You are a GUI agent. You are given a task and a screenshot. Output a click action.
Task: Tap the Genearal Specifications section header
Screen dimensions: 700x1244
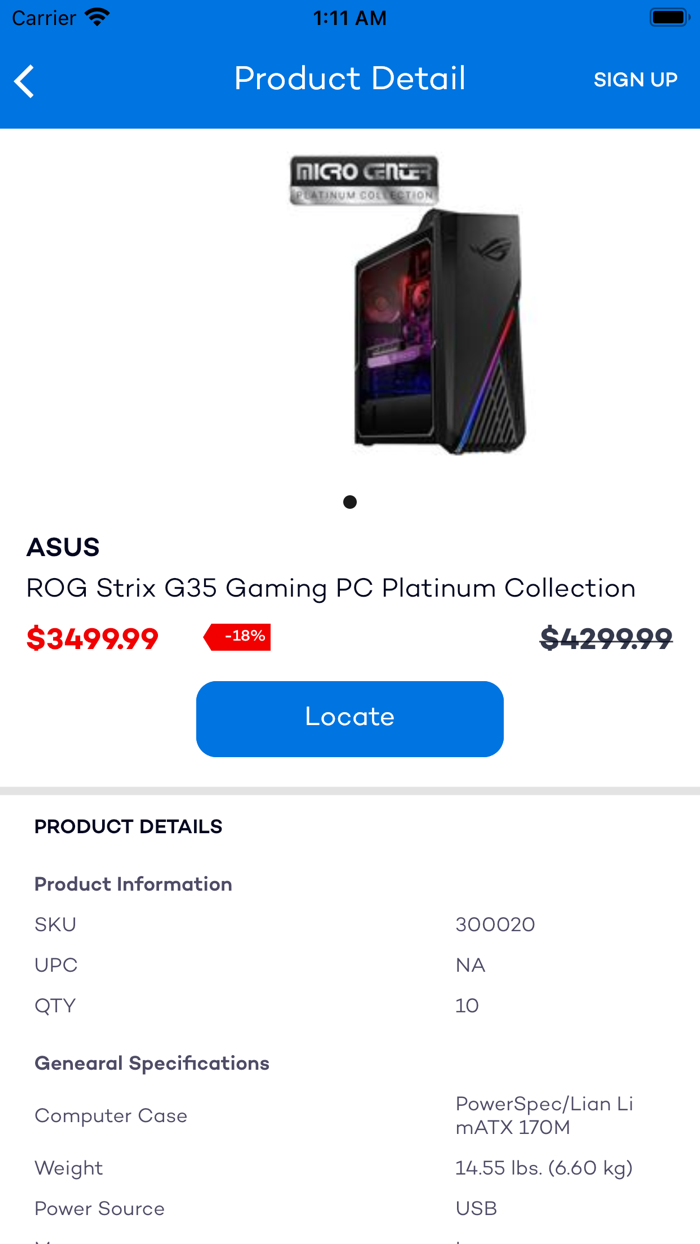coord(152,1063)
